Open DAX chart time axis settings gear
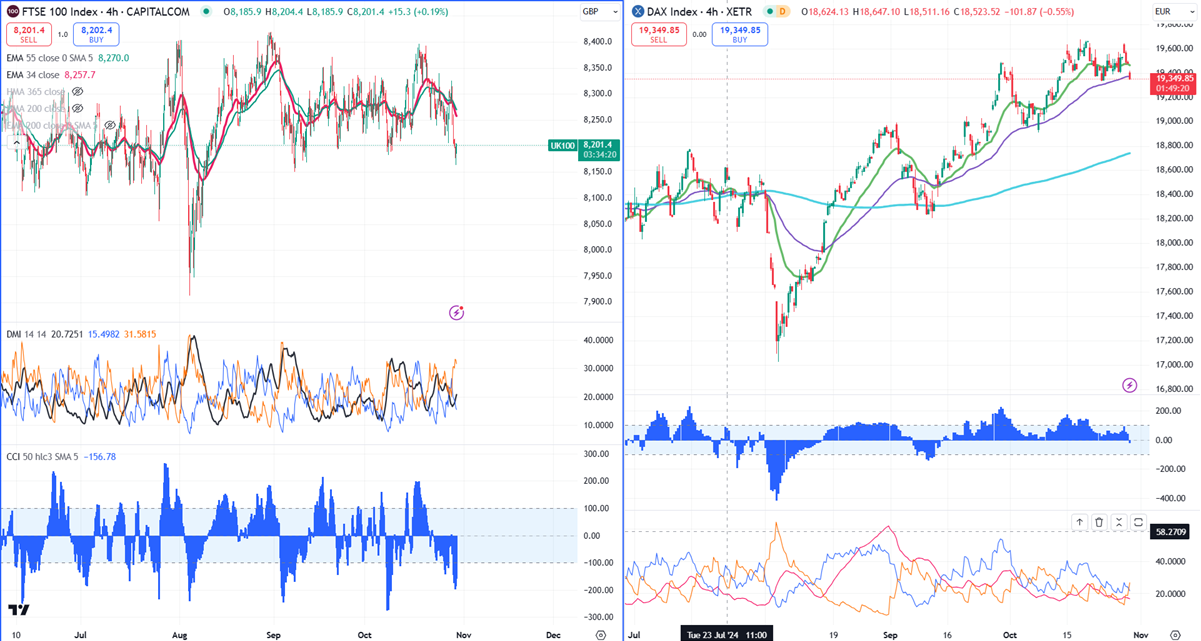Screen dimensions: 1201x641 point(1175,634)
